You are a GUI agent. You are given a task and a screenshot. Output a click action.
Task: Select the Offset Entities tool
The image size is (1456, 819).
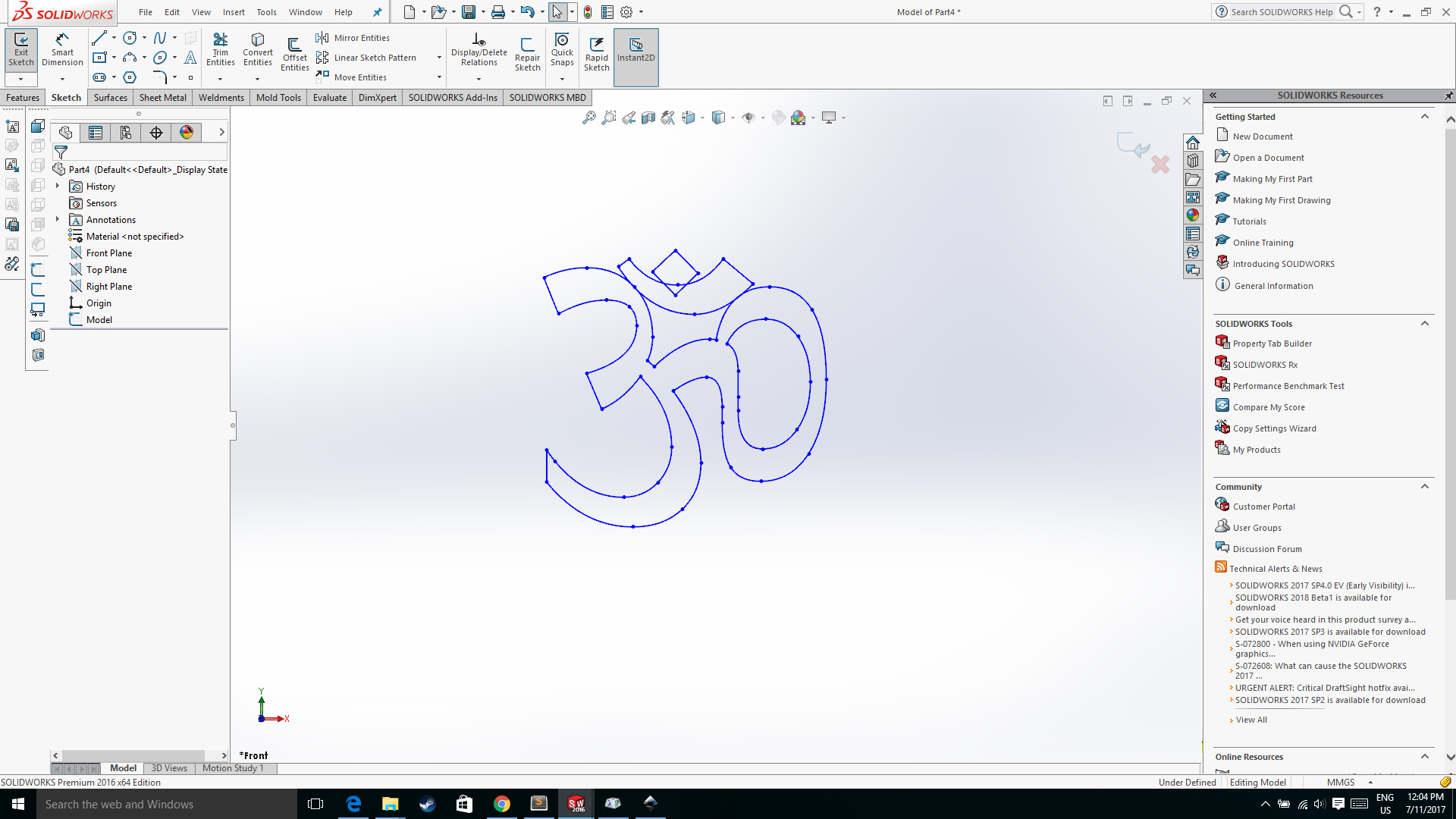pos(294,55)
